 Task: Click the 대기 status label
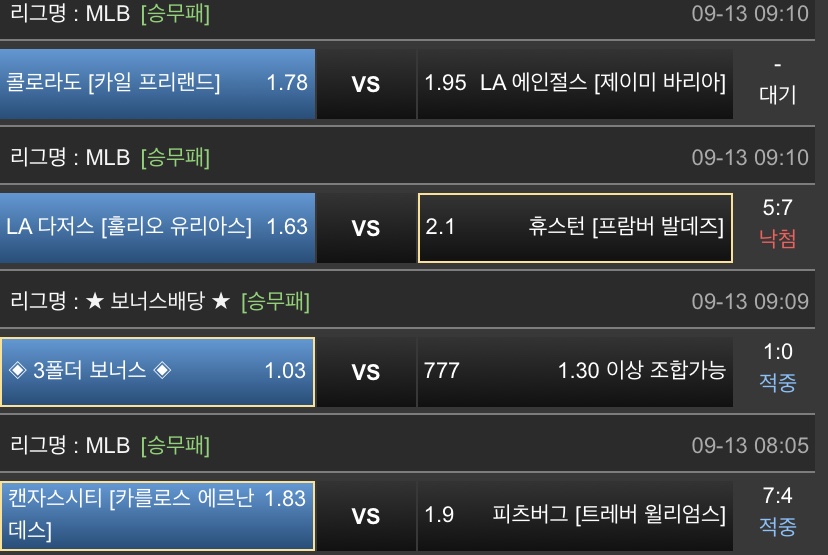[777, 95]
